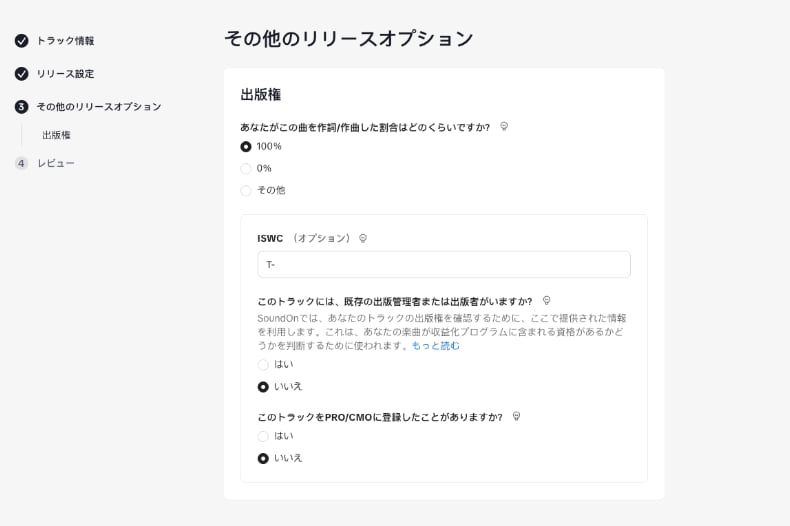This screenshot has height=526, width=790.
Task: Select いいえ for existing publisher question
Action: (x=263, y=386)
